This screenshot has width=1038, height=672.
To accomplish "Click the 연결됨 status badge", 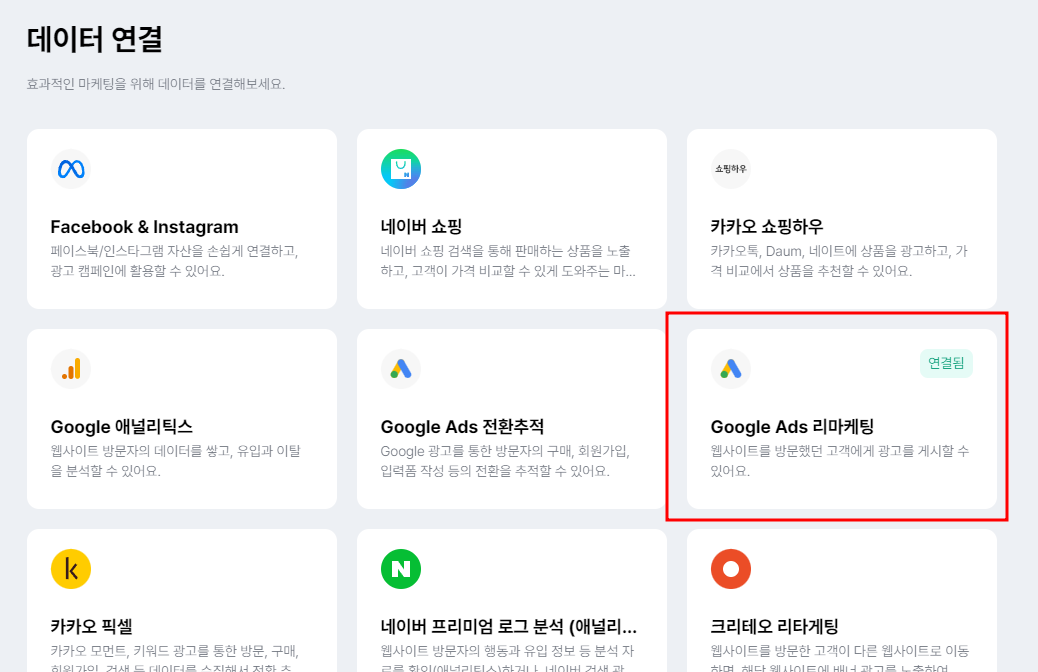I will pyautogui.click(x=945, y=365).
